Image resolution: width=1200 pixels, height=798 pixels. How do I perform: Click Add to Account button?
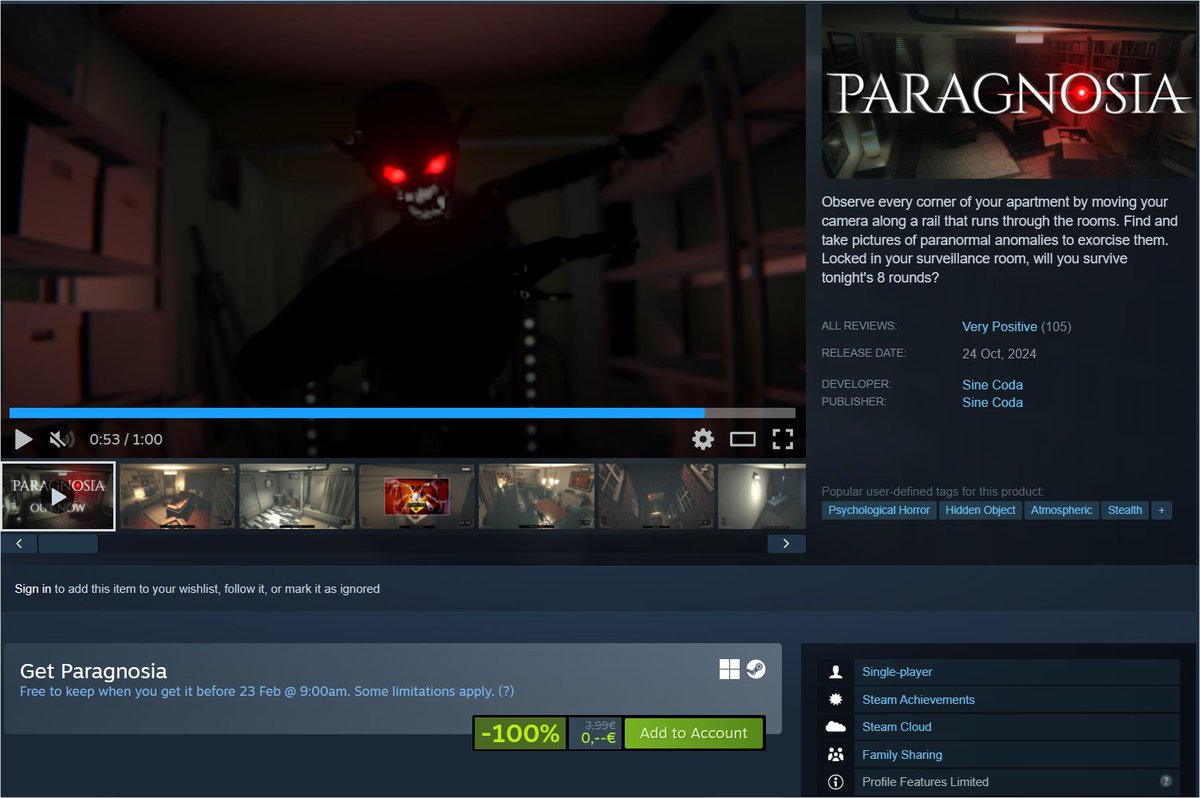point(693,733)
